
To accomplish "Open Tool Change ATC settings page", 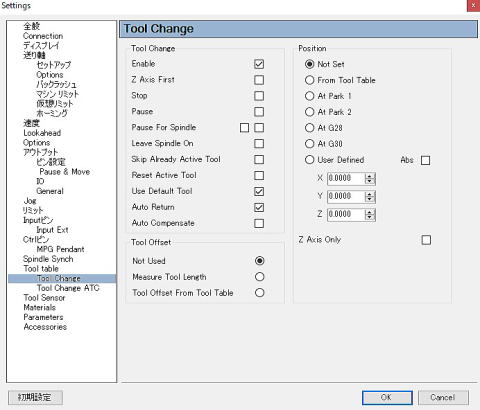I will (68, 288).
